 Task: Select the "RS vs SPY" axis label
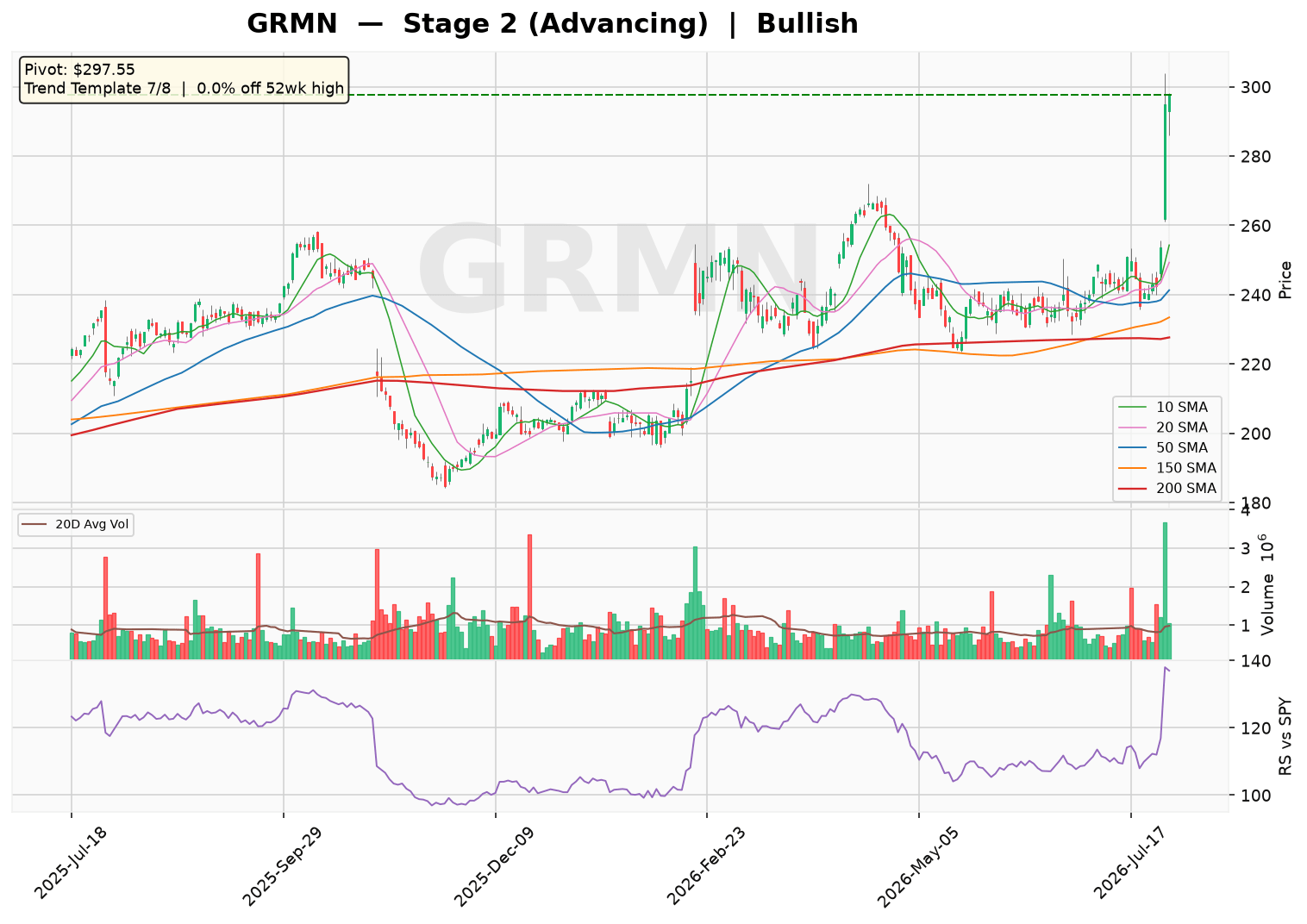tap(1285, 735)
